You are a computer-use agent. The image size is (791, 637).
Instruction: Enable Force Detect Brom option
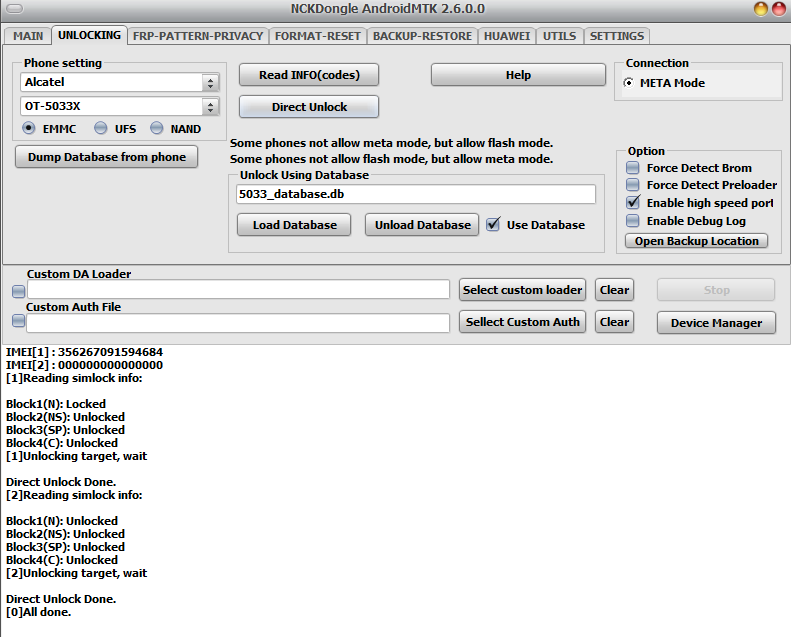click(x=633, y=167)
